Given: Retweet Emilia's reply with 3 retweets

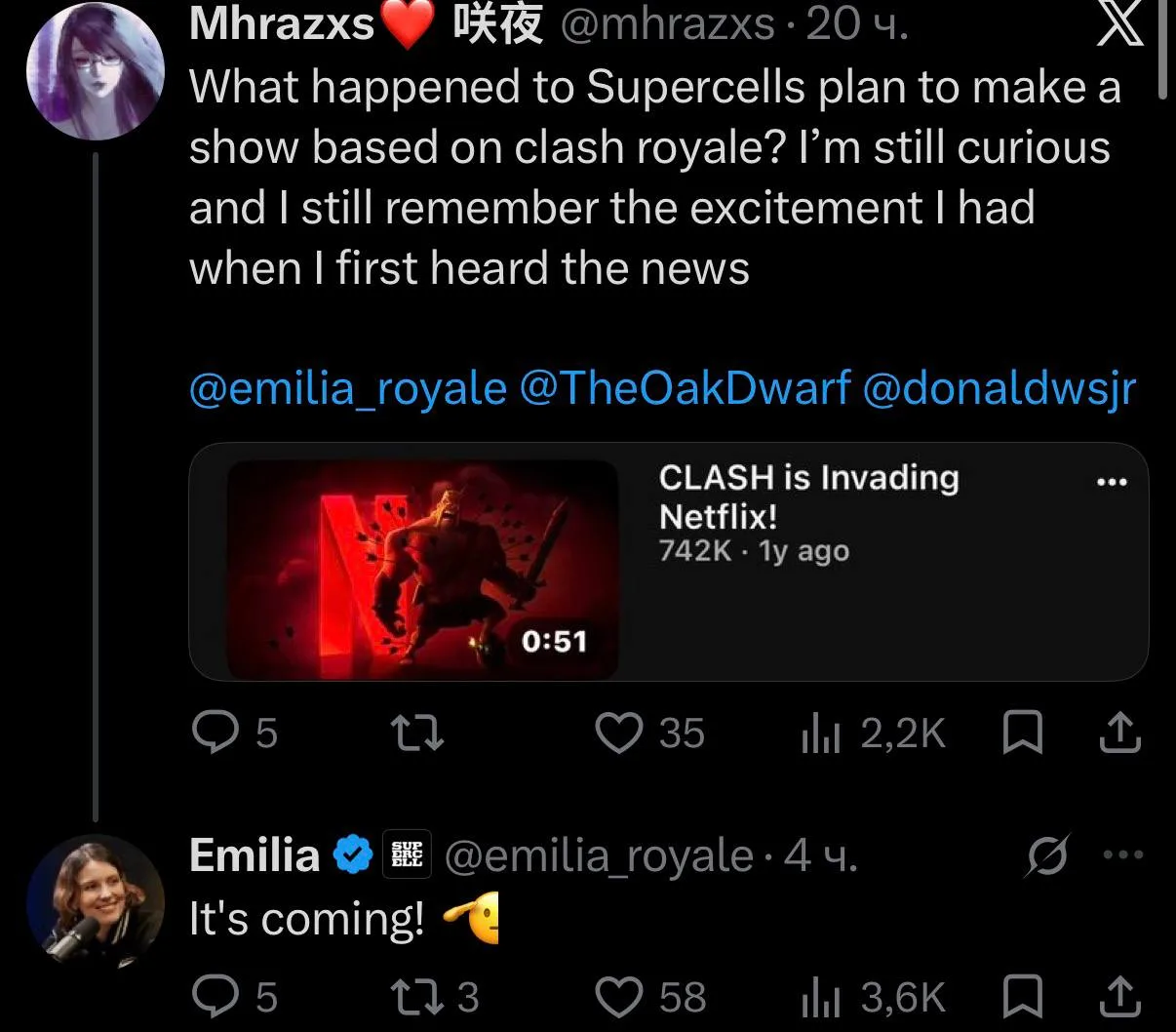Looking at the screenshot, I should [434, 997].
